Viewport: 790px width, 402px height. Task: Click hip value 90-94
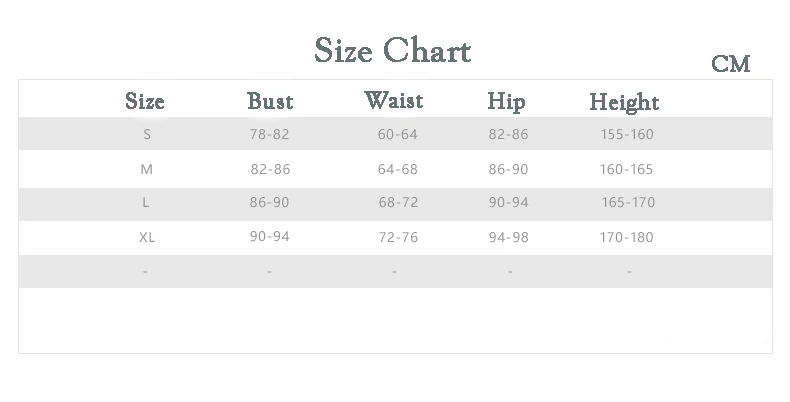[508, 202]
